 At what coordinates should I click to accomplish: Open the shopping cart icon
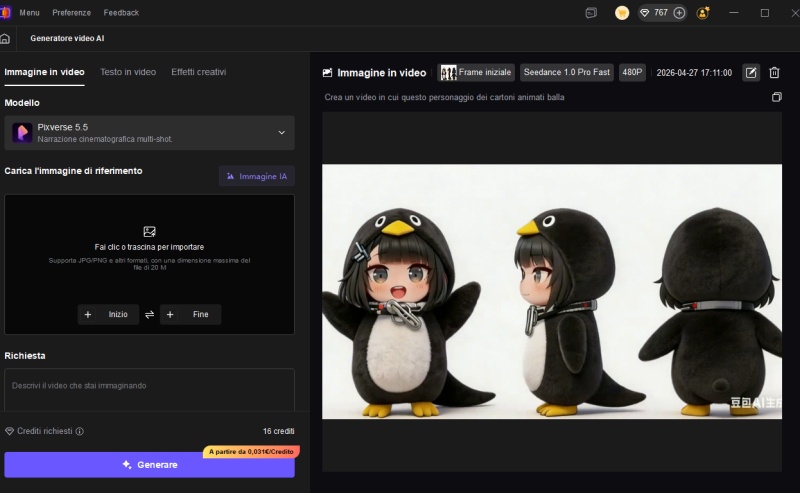pos(621,13)
